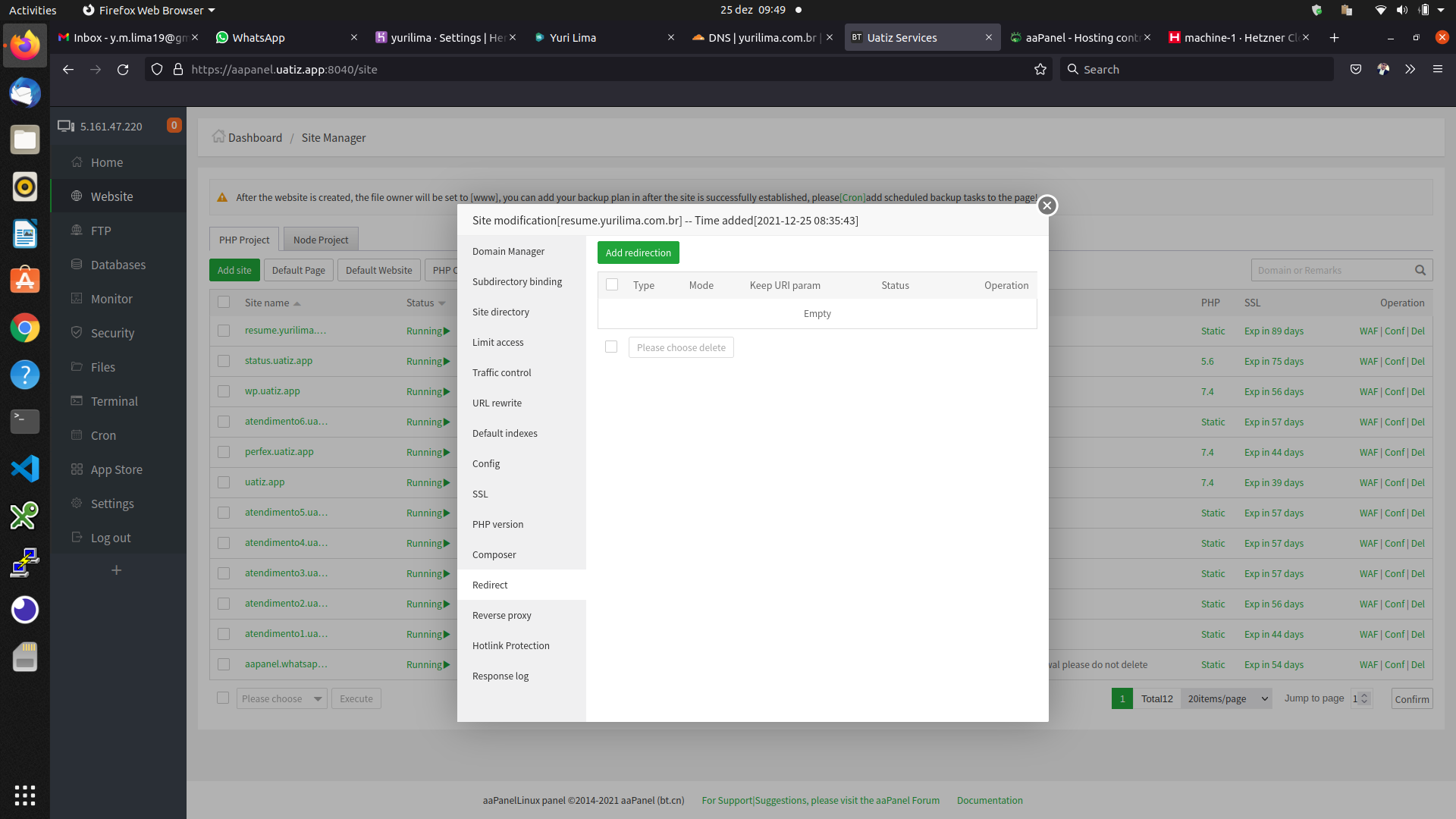Open the Documentation footer link
The image size is (1456, 819).
pos(989,801)
